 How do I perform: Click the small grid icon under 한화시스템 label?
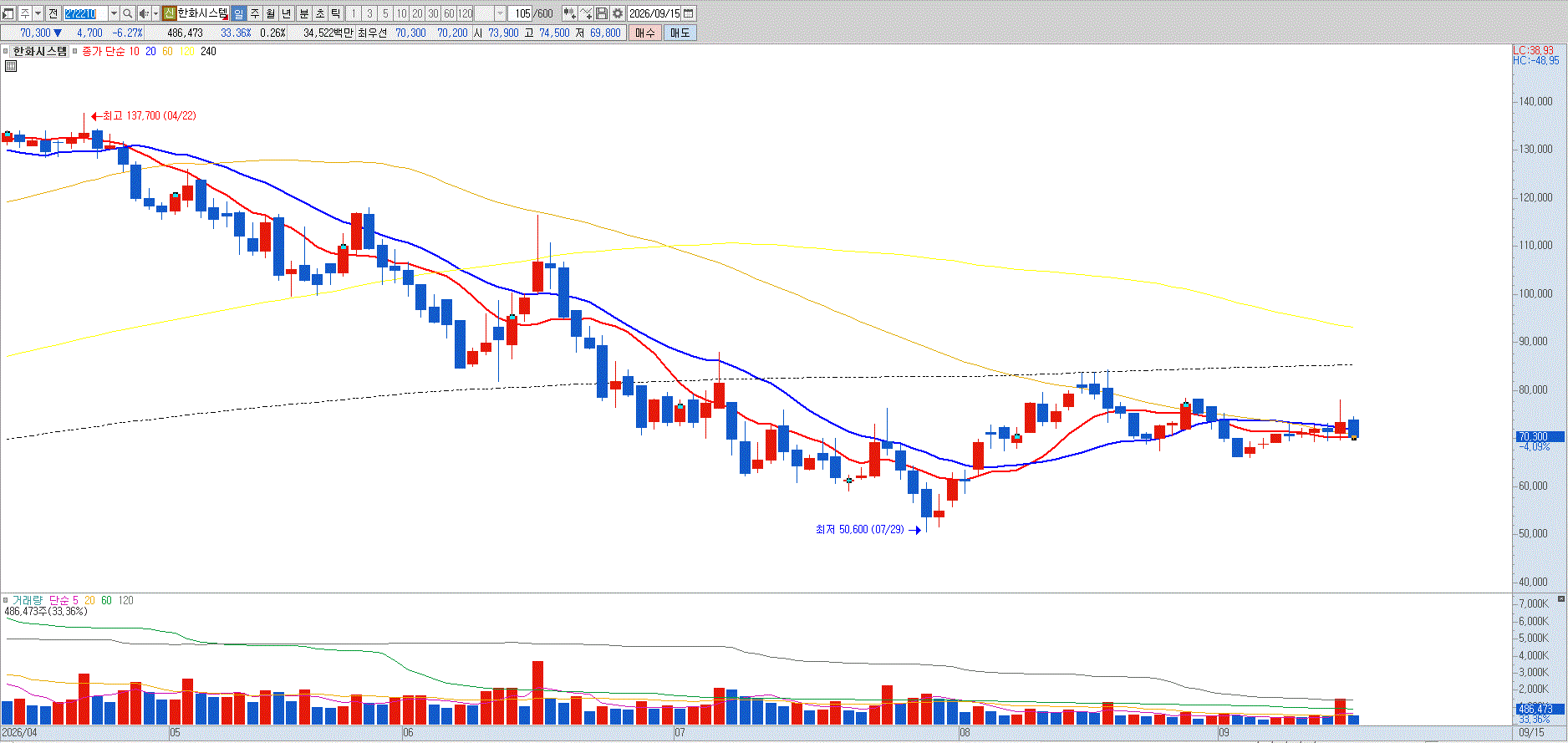(x=10, y=66)
